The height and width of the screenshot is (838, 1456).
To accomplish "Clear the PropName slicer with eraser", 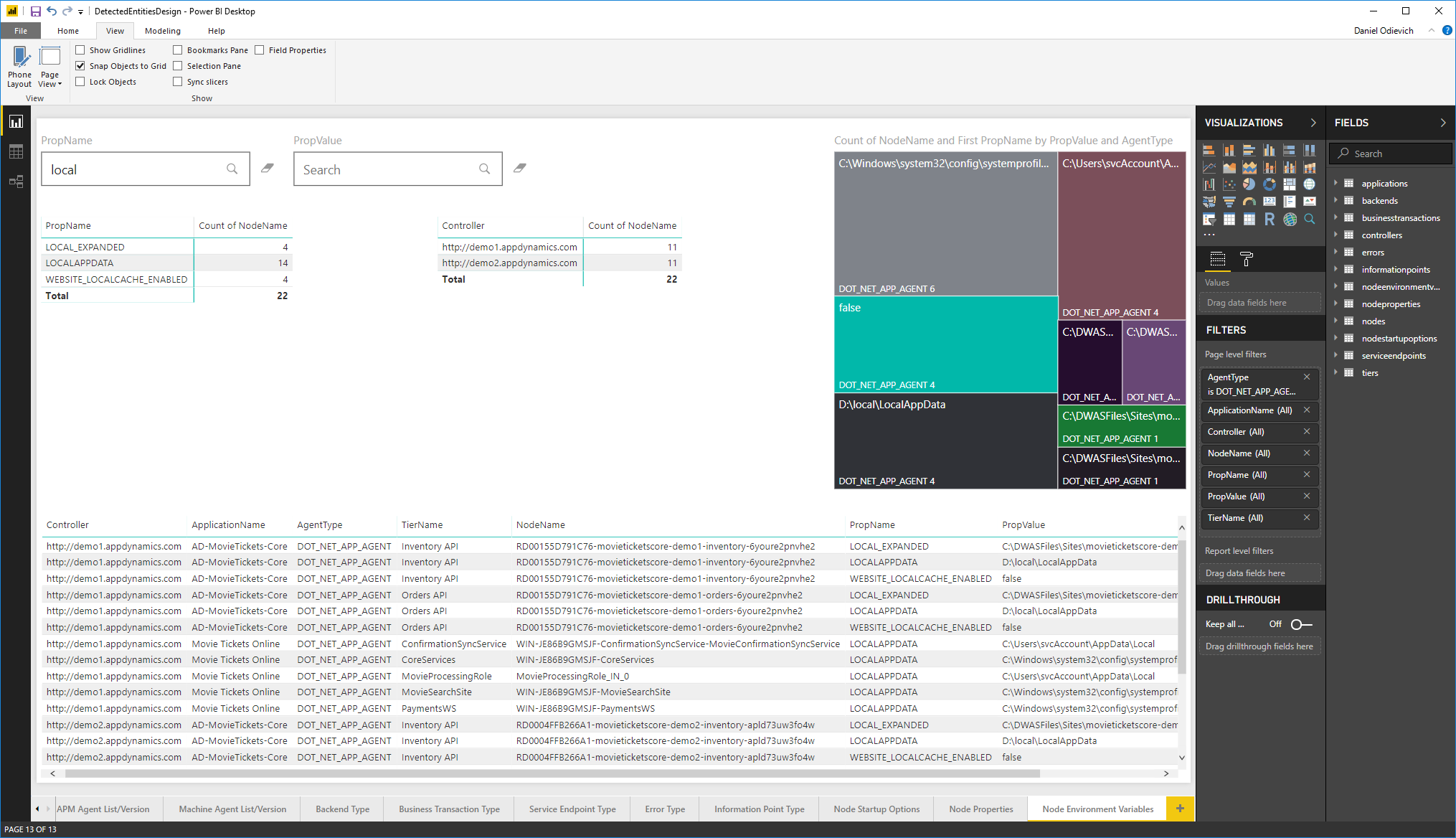I will point(268,168).
